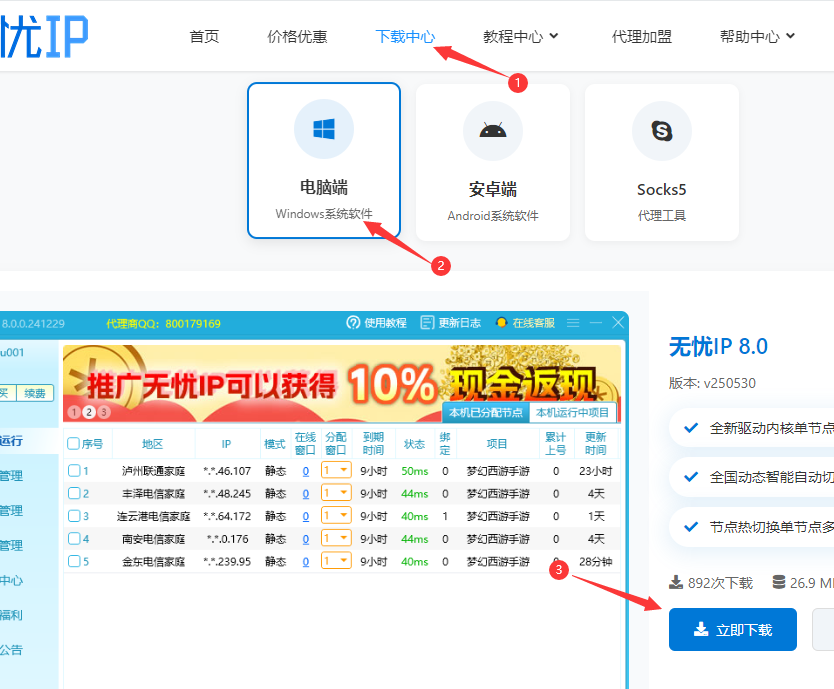Open 分配窗口 dropdown for 南安电信家庭 row

pyautogui.click(x=336, y=538)
